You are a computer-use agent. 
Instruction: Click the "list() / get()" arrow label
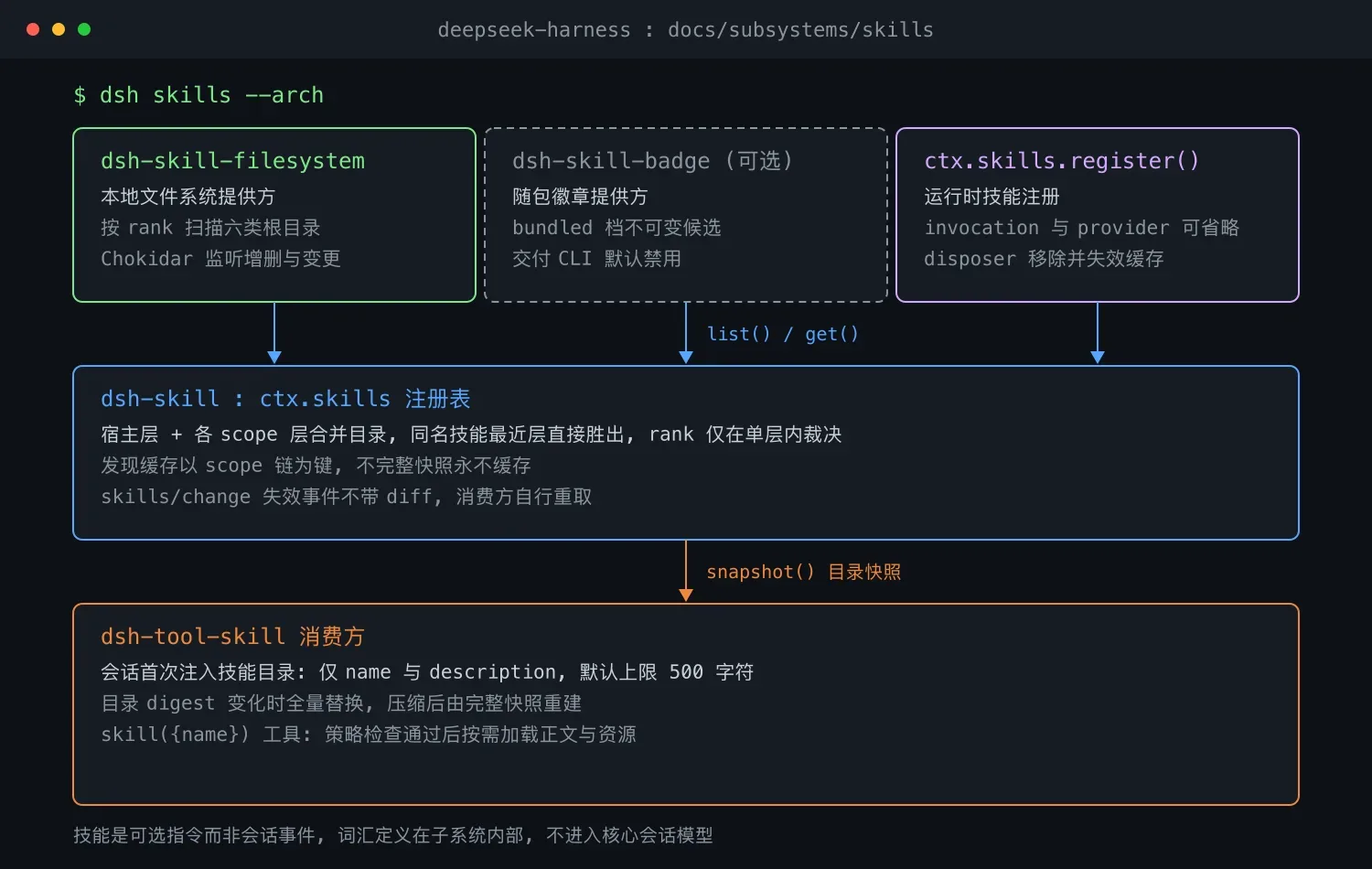click(783, 334)
